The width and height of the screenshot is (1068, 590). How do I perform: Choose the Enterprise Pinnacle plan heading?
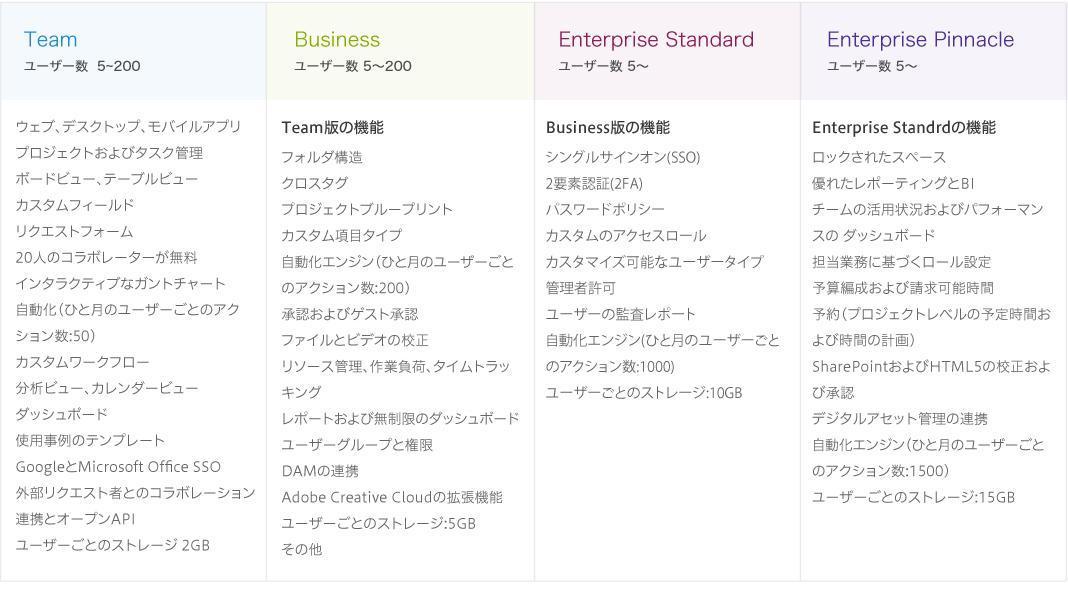(920, 40)
